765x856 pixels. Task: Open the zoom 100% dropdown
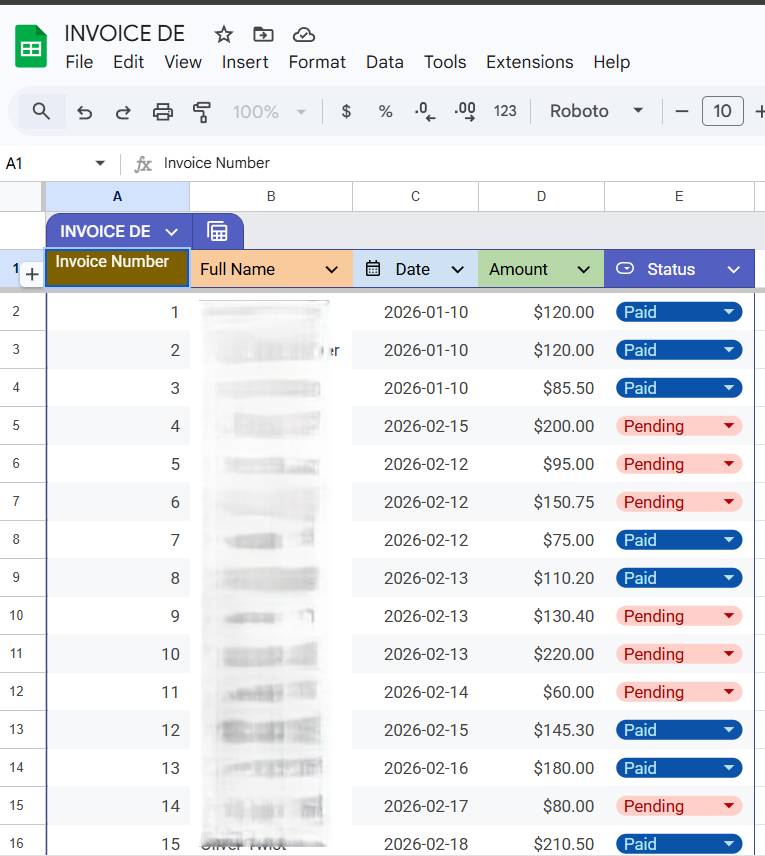pyautogui.click(x=269, y=112)
